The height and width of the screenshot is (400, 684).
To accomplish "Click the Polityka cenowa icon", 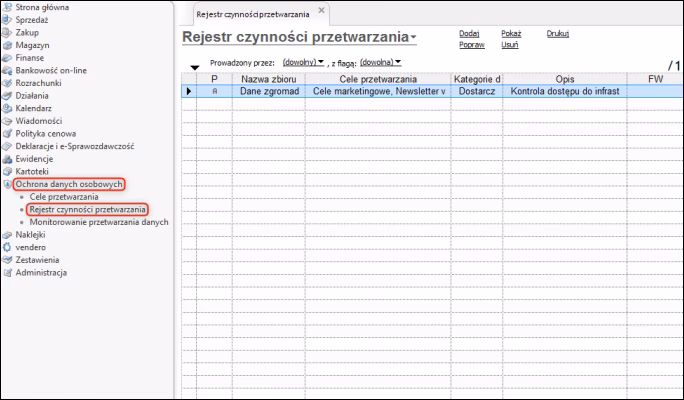I will (x=7, y=134).
